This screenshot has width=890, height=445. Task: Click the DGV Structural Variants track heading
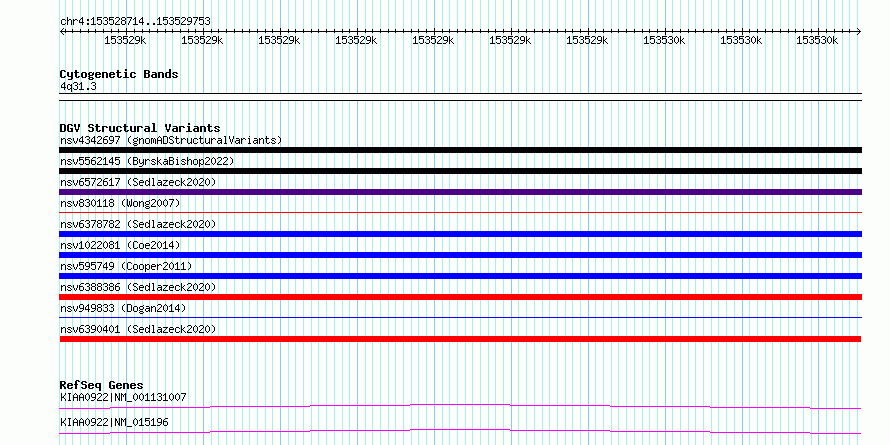140,128
